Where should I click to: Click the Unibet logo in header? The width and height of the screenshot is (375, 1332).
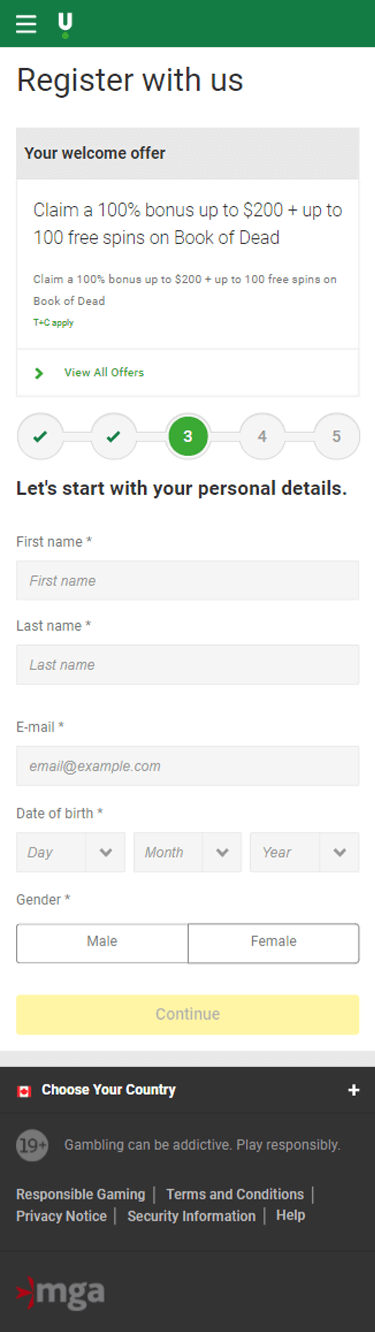point(65,25)
